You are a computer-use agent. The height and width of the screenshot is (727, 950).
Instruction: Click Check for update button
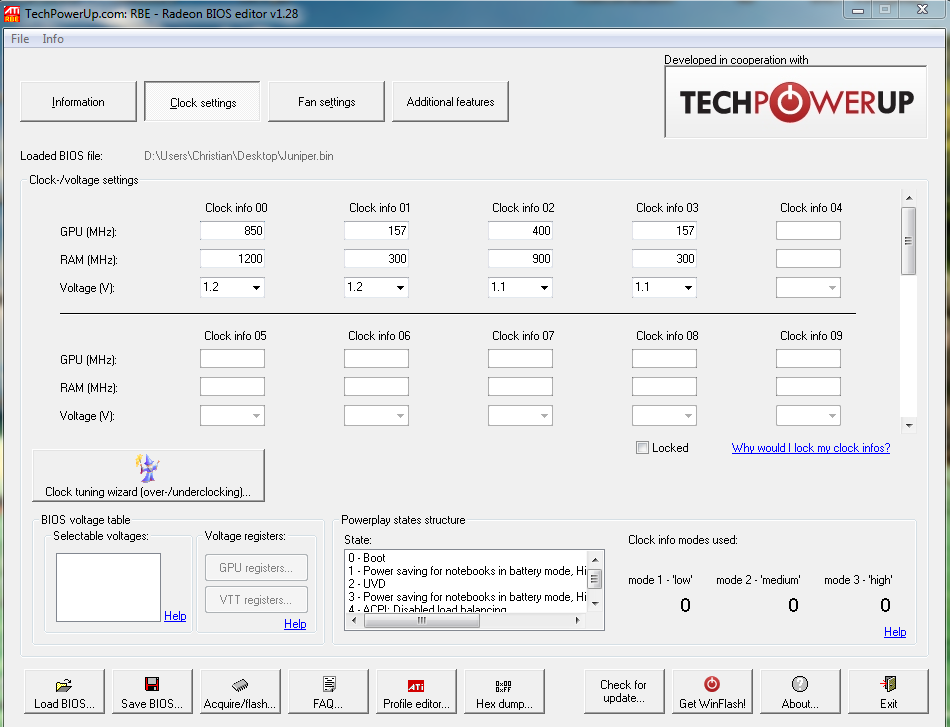(623, 691)
